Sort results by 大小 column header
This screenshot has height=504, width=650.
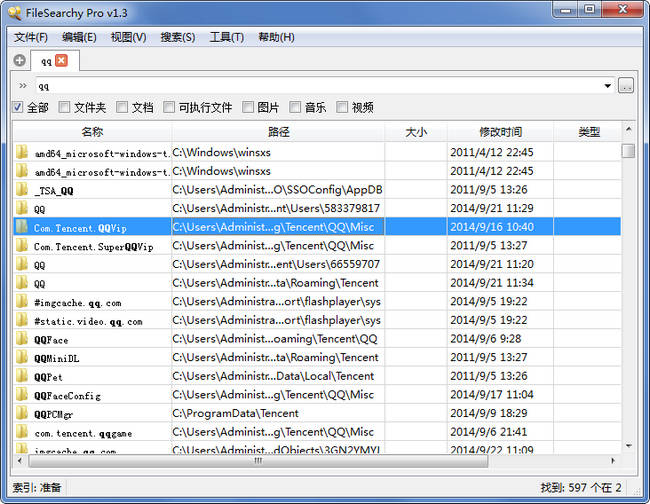pyautogui.click(x=416, y=132)
